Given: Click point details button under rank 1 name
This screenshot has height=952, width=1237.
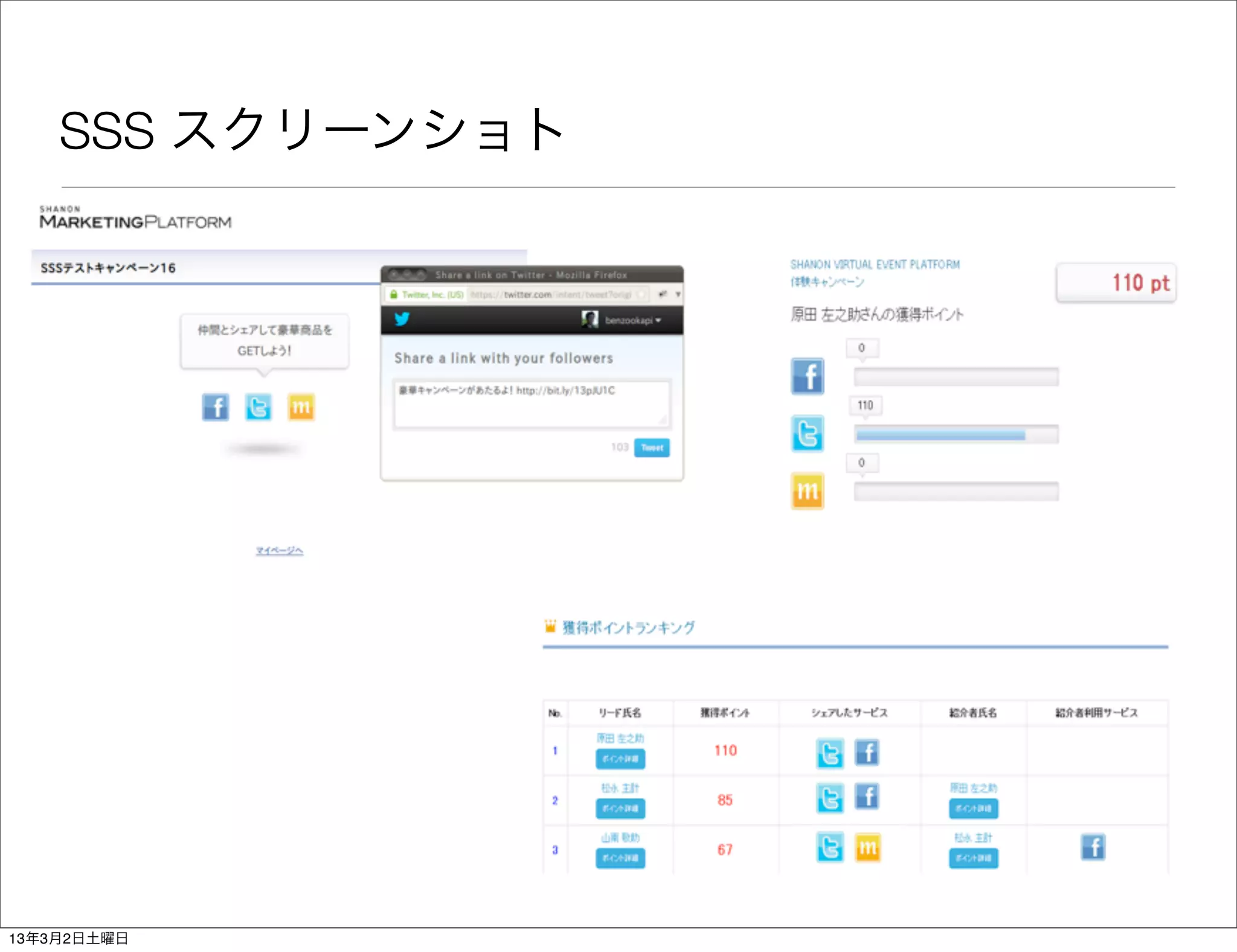Looking at the screenshot, I should click(620, 759).
